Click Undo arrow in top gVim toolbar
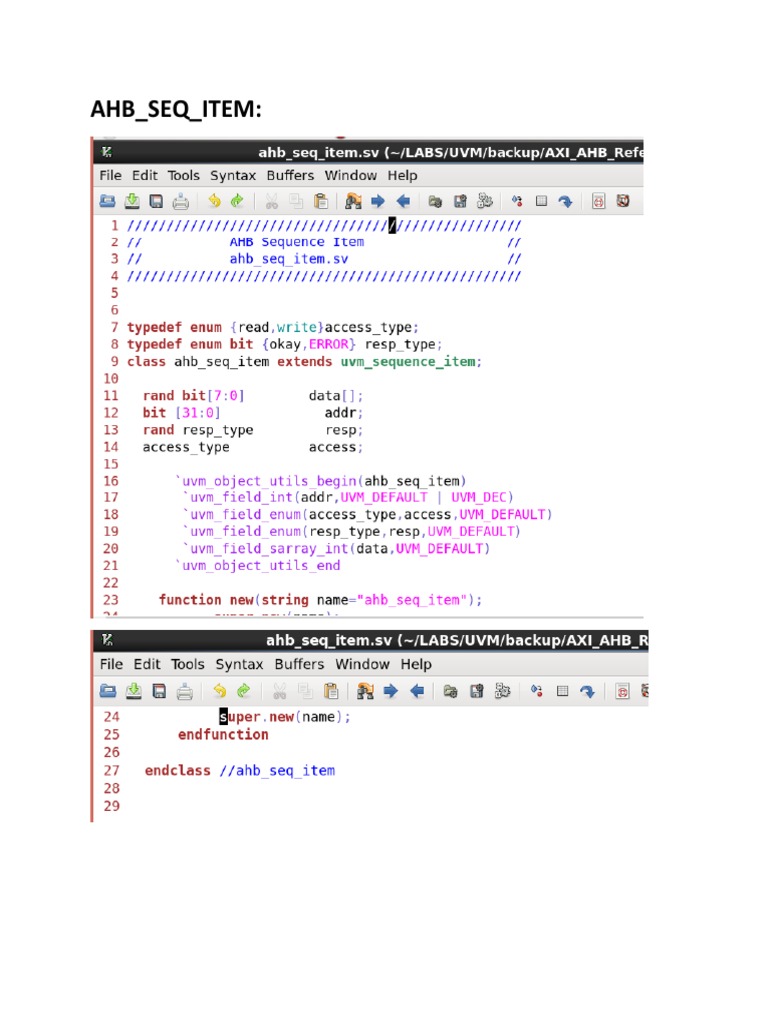The width and height of the screenshot is (768, 1024). click(214, 200)
